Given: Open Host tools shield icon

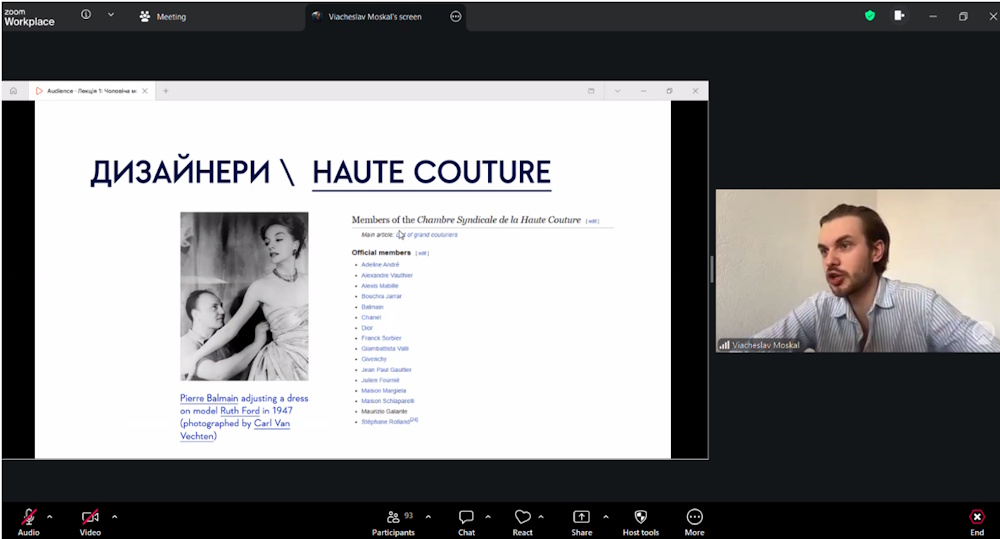Looking at the screenshot, I should click(640, 518).
